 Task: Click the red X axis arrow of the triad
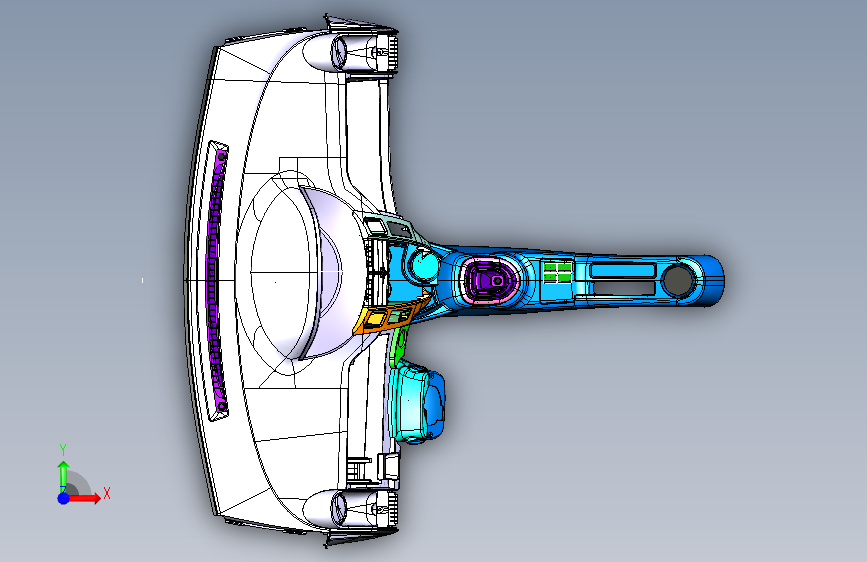click(x=85, y=498)
